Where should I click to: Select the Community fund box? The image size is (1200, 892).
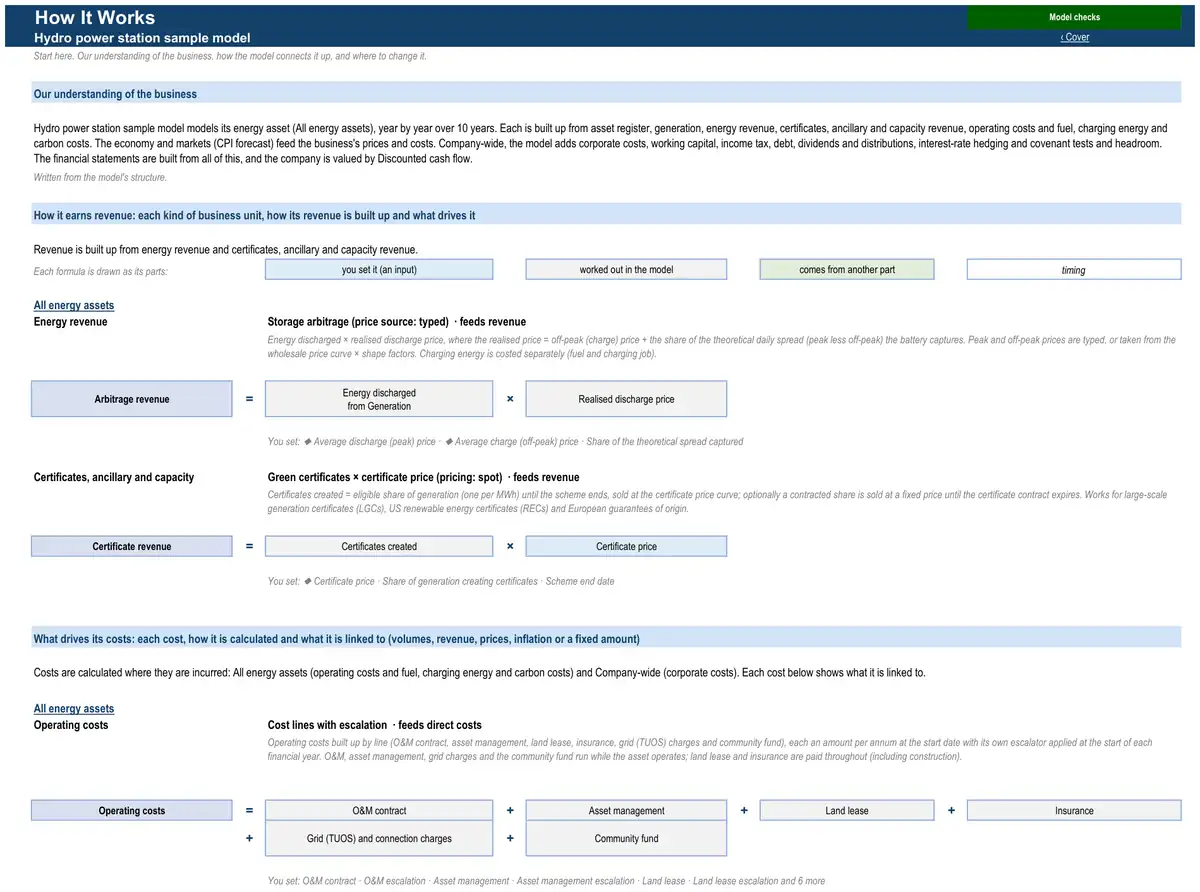626,839
